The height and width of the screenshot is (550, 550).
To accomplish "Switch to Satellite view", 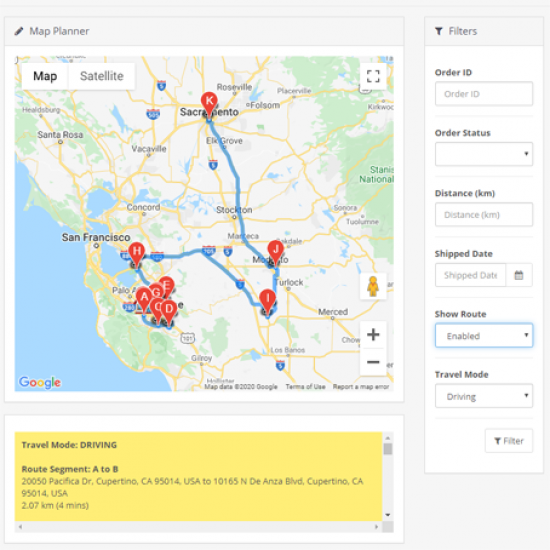I will click(x=102, y=76).
